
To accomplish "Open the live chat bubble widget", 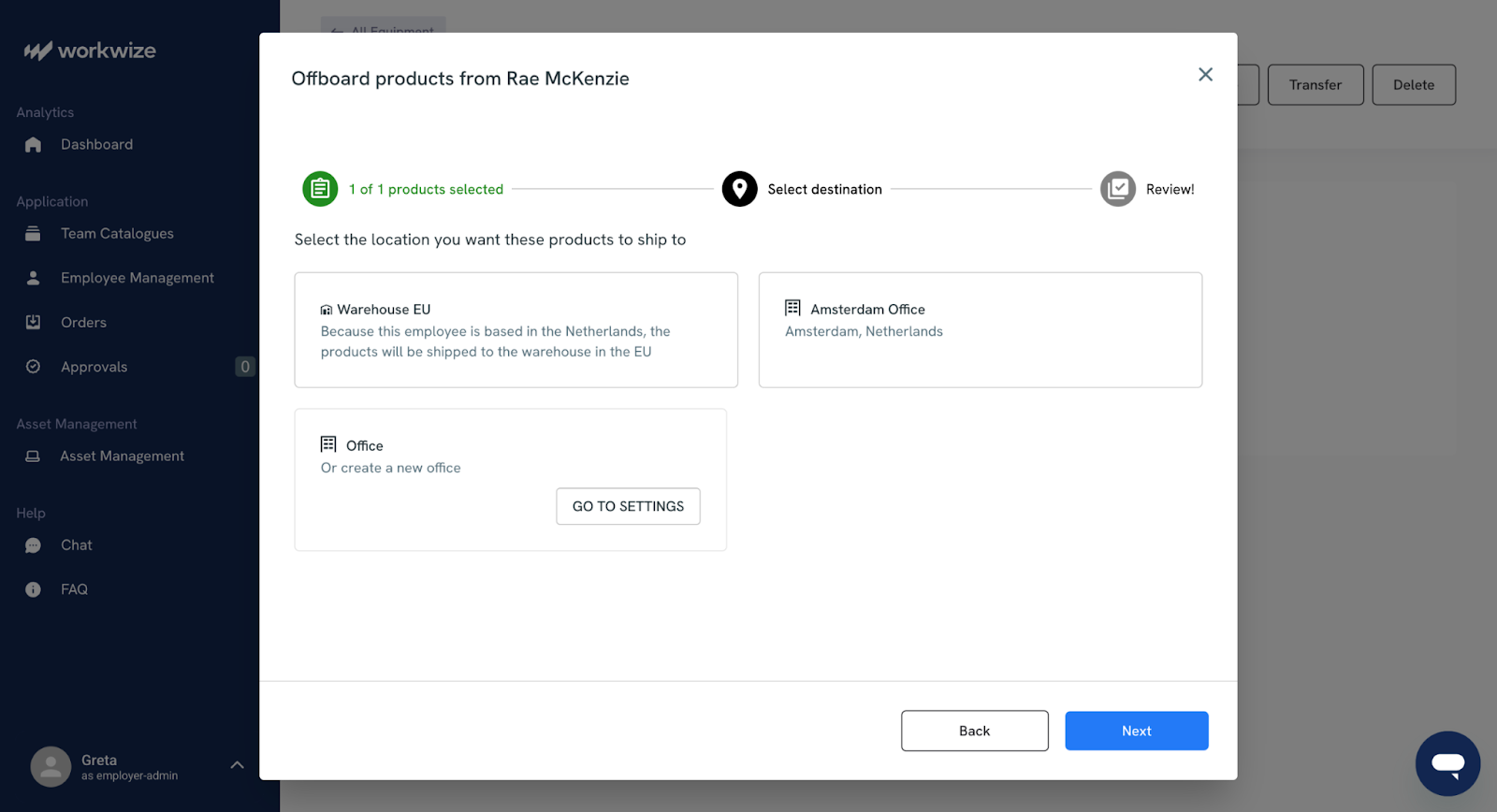I will pos(1446,763).
